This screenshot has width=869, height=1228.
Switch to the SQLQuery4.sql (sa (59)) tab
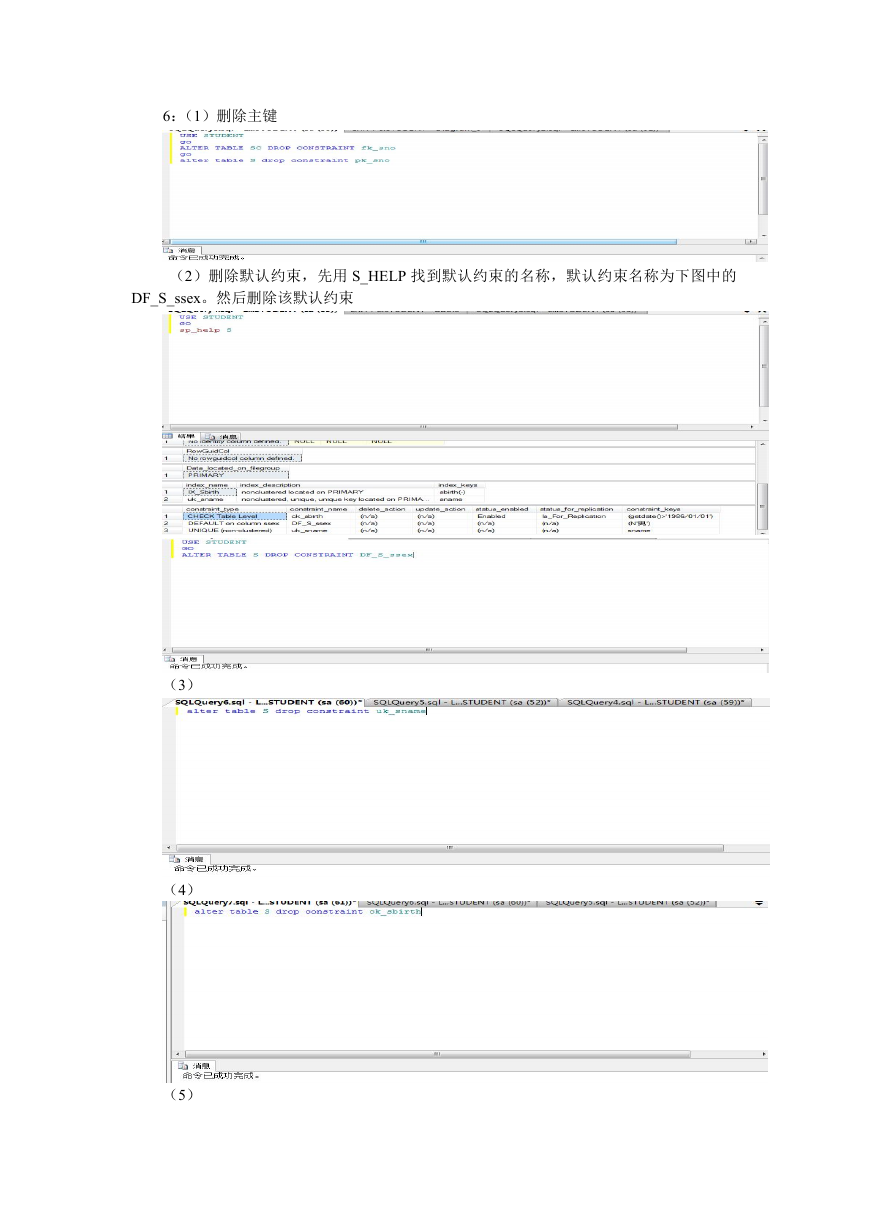(656, 703)
